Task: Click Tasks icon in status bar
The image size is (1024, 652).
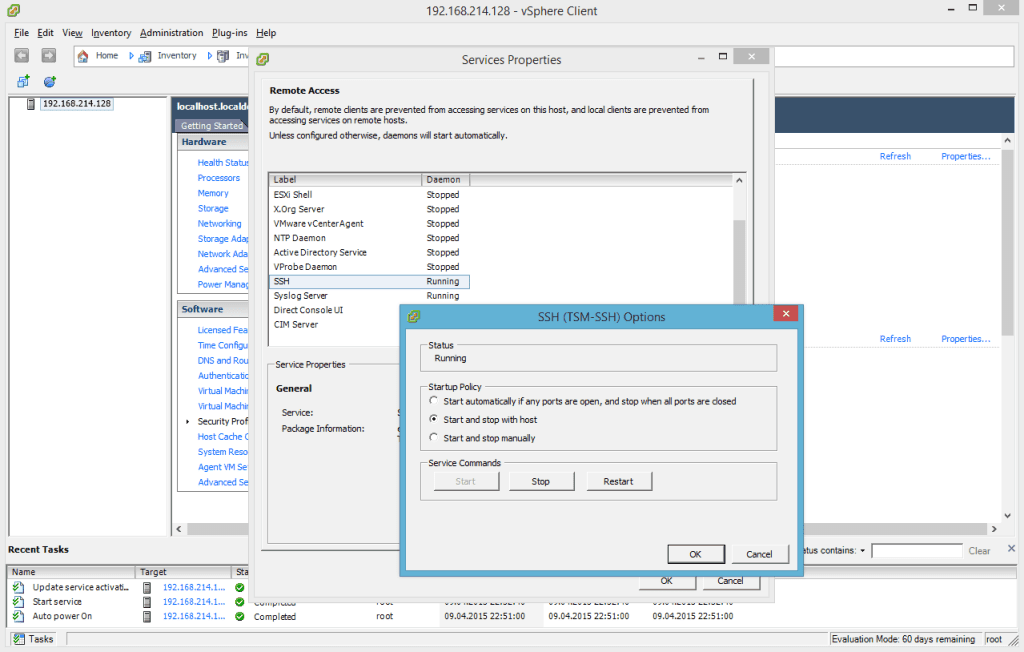Action: pos(19,639)
